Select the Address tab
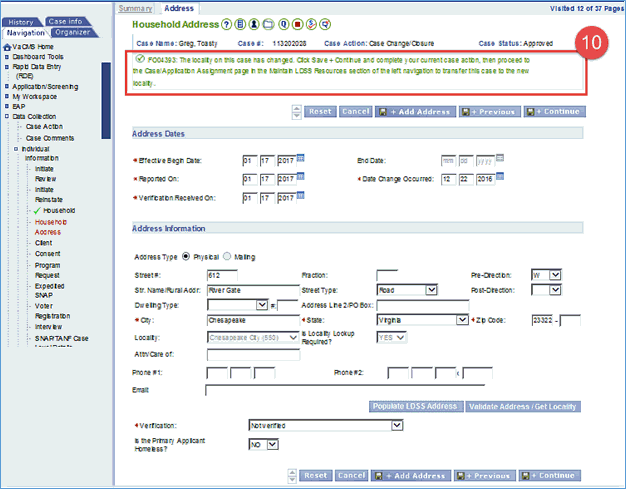Image resolution: width=626 pixels, height=489 pixels. pyautogui.click(x=179, y=8)
